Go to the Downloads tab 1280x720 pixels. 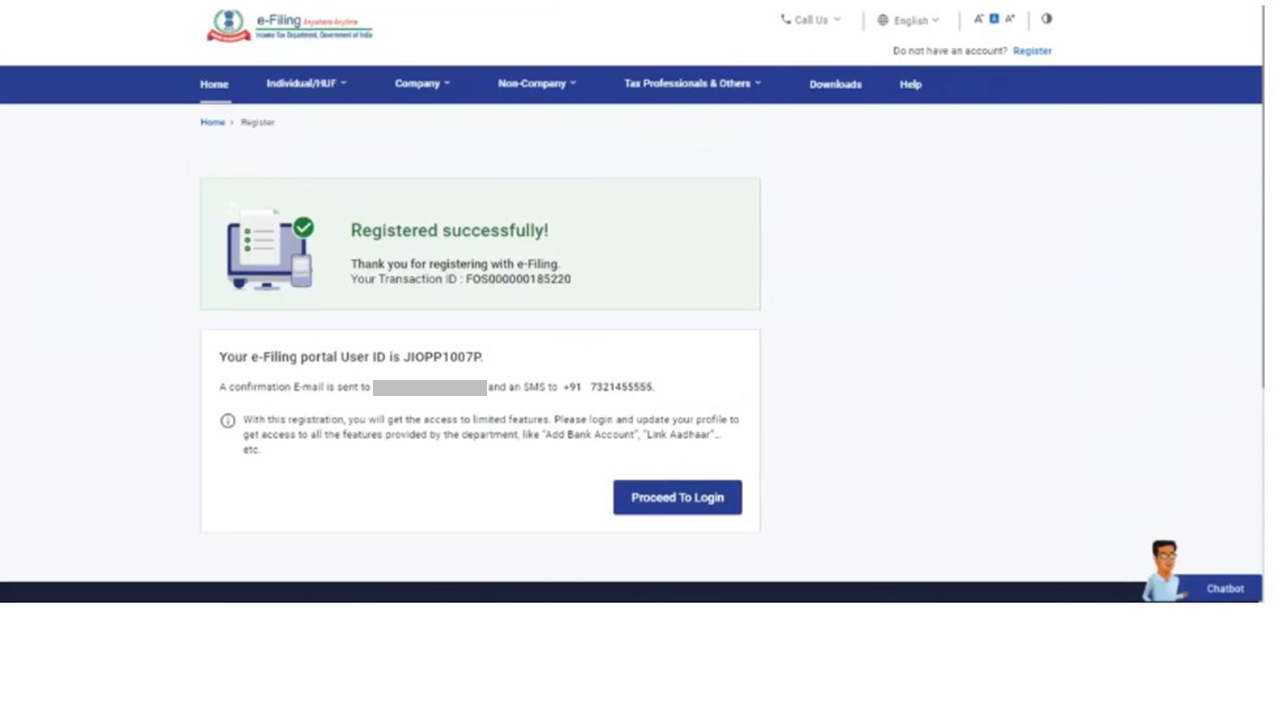pyautogui.click(x=835, y=85)
